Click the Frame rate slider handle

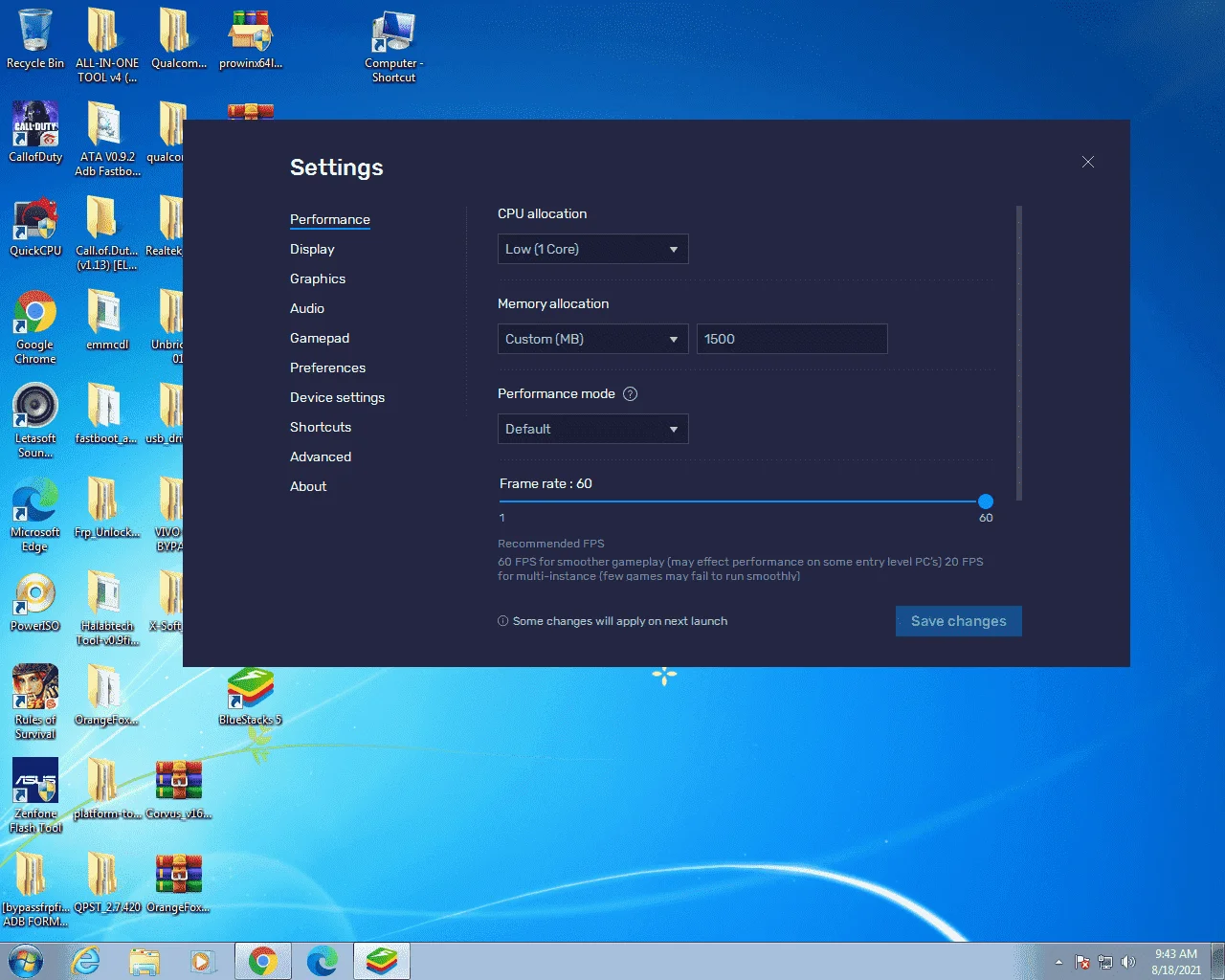(986, 501)
